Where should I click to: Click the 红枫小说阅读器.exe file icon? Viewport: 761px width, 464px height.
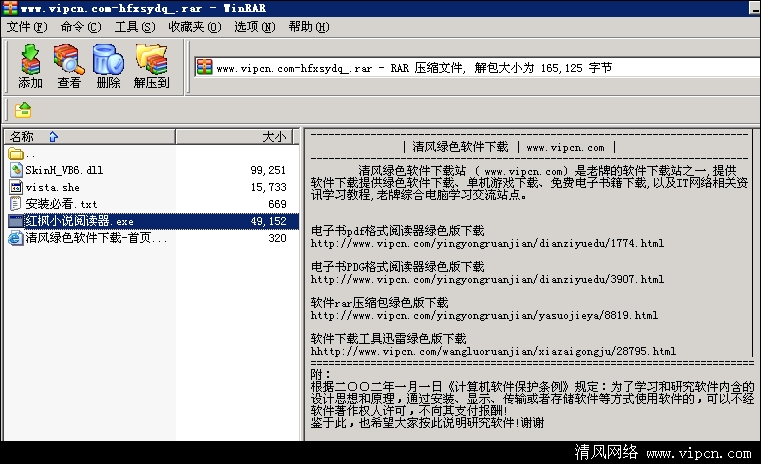click(16, 221)
